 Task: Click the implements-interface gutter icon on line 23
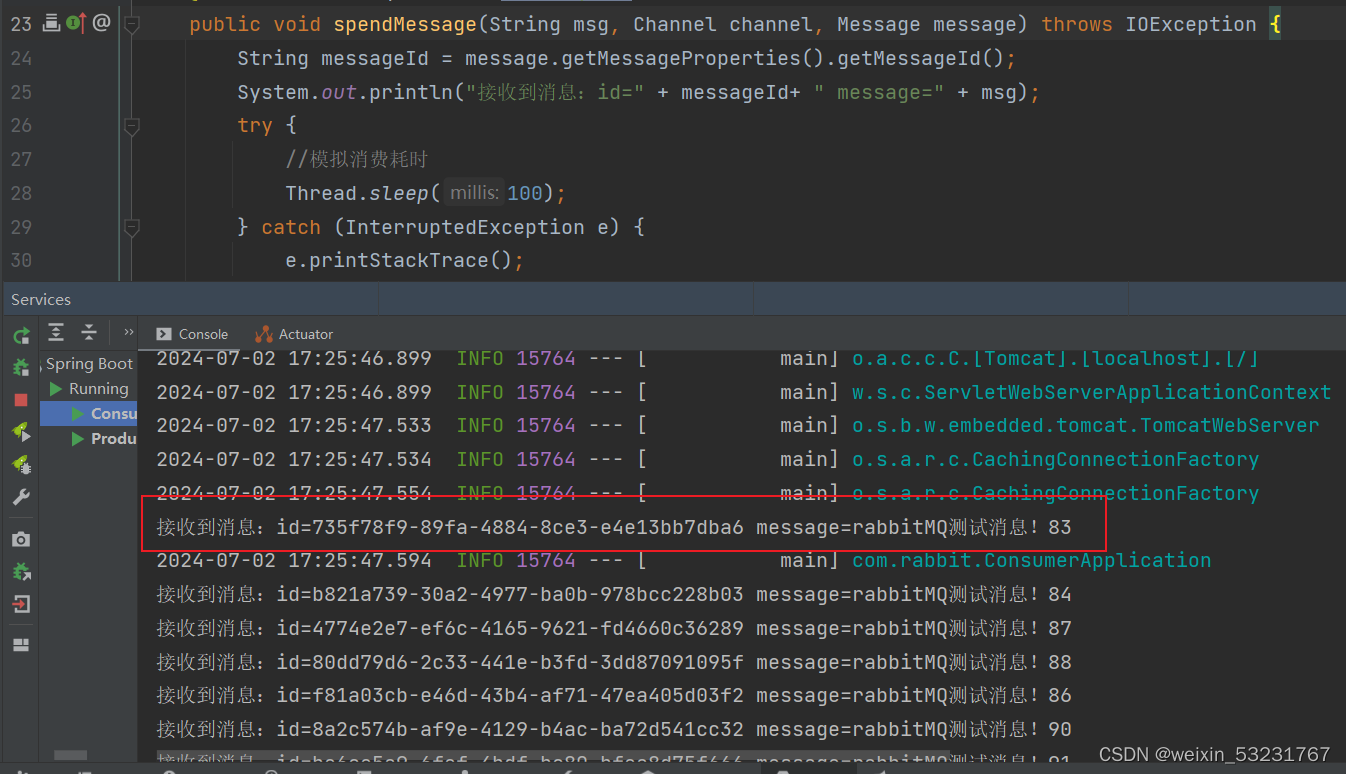pos(75,23)
